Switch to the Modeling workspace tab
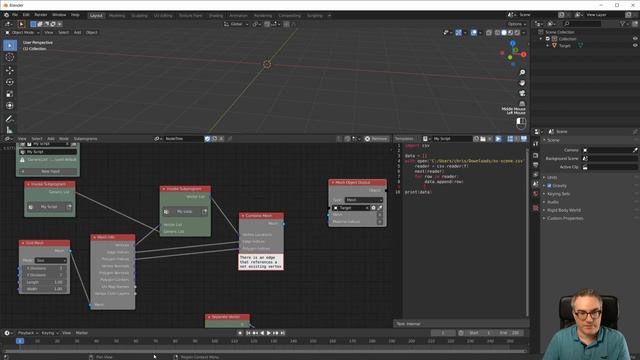Image resolution: width=640 pixels, height=360 pixels. pos(117,16)
